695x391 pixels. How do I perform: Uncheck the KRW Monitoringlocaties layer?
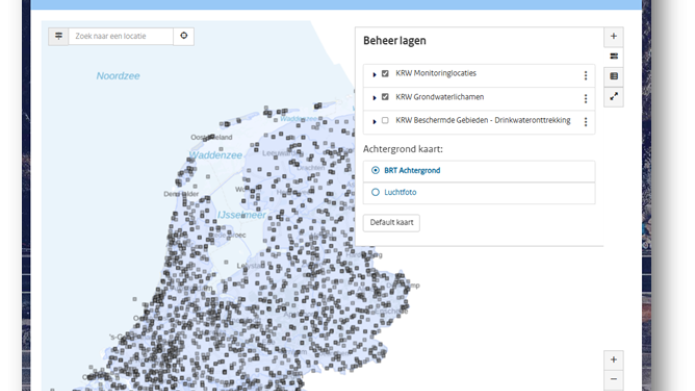coord(385,74)
